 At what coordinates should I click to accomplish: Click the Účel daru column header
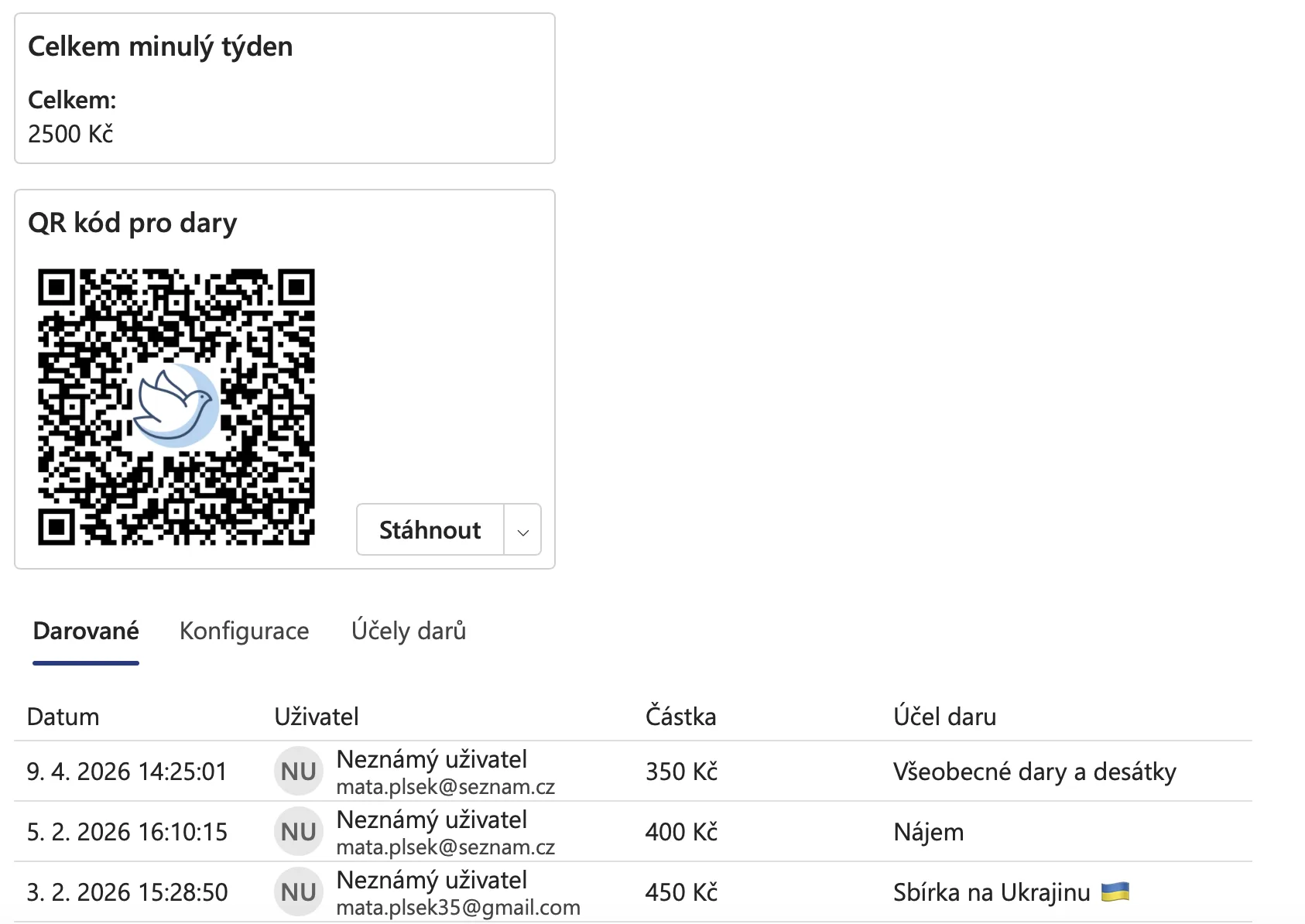click(x=944, y=717)
